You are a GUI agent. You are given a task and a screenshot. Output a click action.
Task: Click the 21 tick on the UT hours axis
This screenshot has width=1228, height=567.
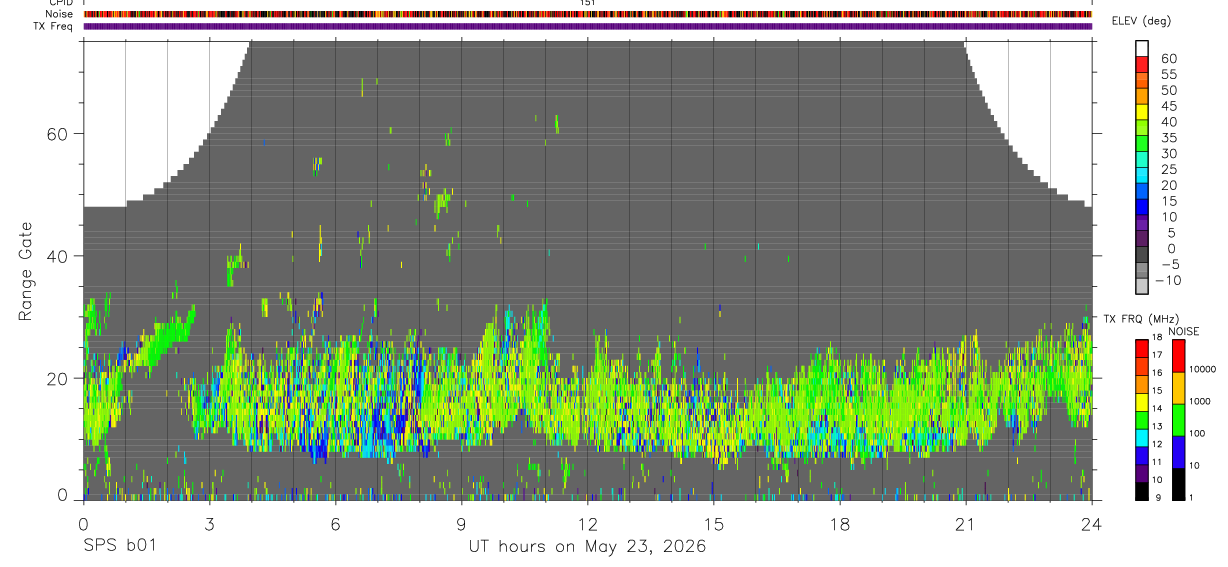coord(966,523)
